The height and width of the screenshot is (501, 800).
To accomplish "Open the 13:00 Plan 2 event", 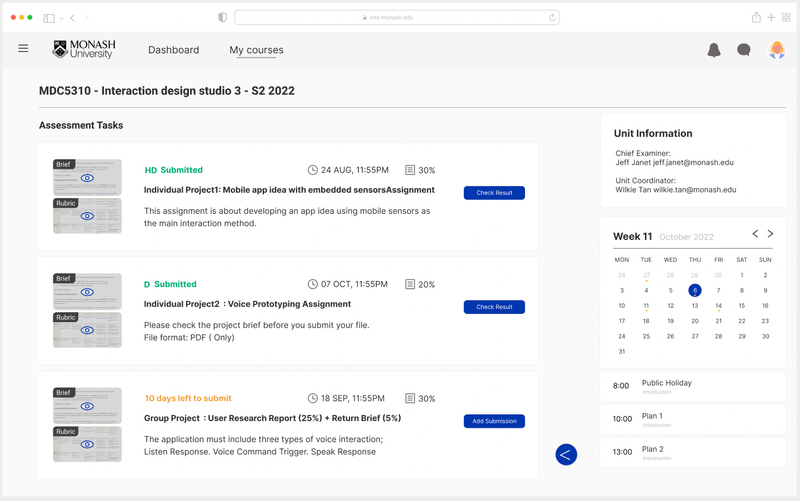I will tap(693, 453).
